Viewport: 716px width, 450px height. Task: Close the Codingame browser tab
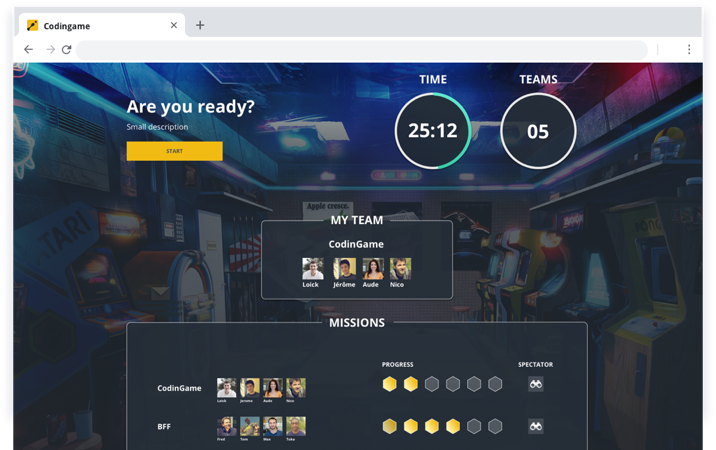click(173, 25)
